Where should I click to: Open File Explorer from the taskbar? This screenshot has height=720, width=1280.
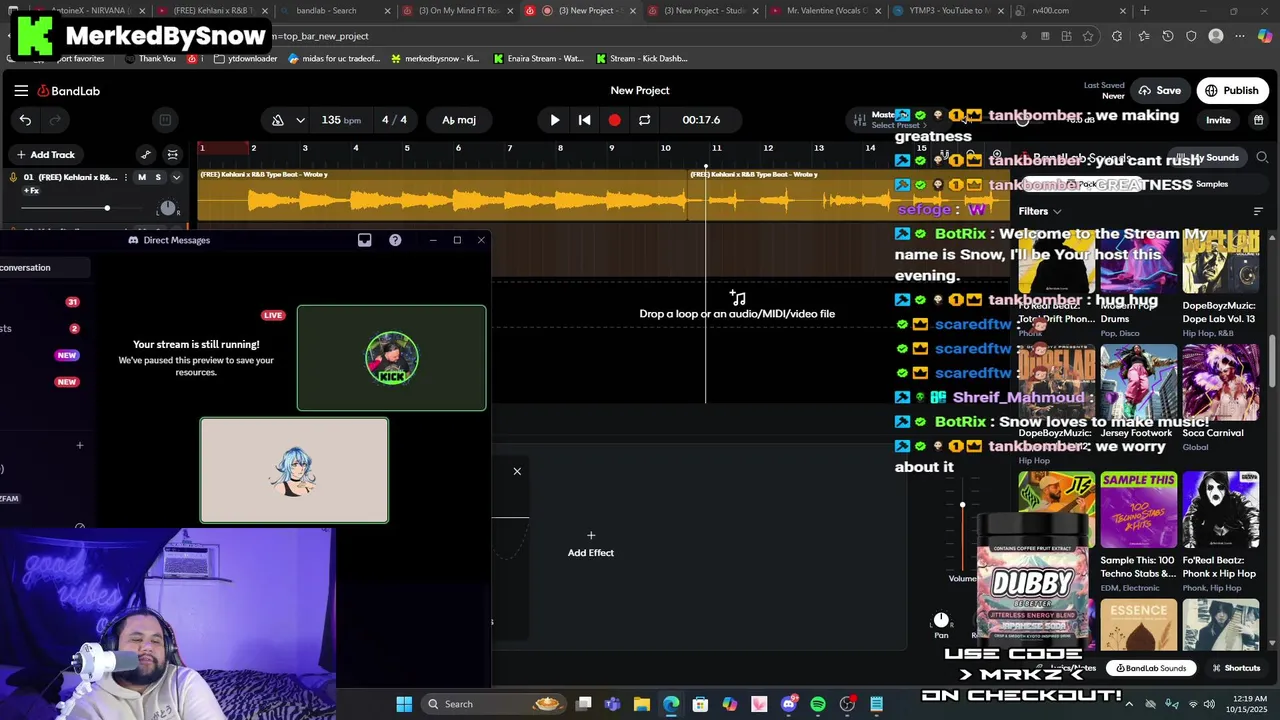[642, 704]
